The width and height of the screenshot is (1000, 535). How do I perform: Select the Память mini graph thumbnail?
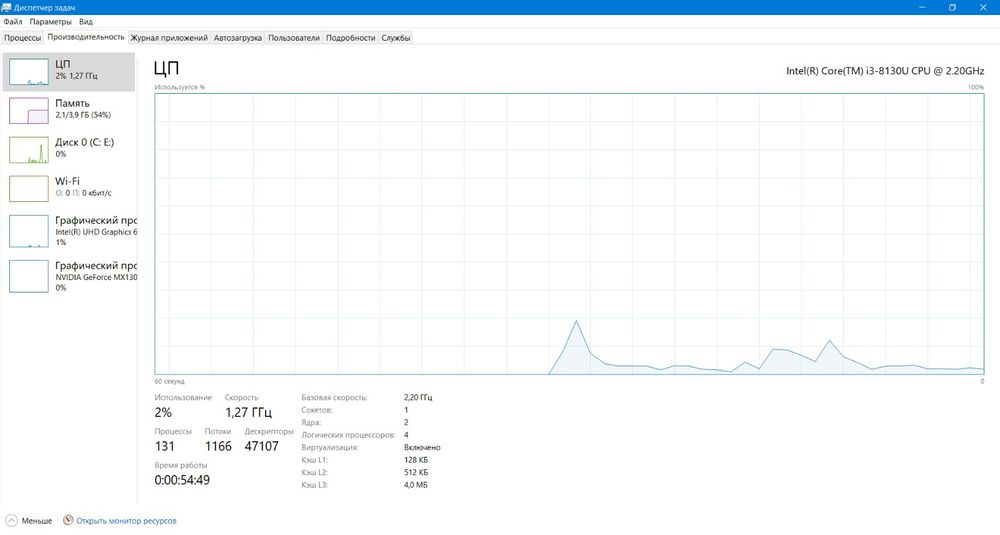pyautogui.click(x=29, y=110)
